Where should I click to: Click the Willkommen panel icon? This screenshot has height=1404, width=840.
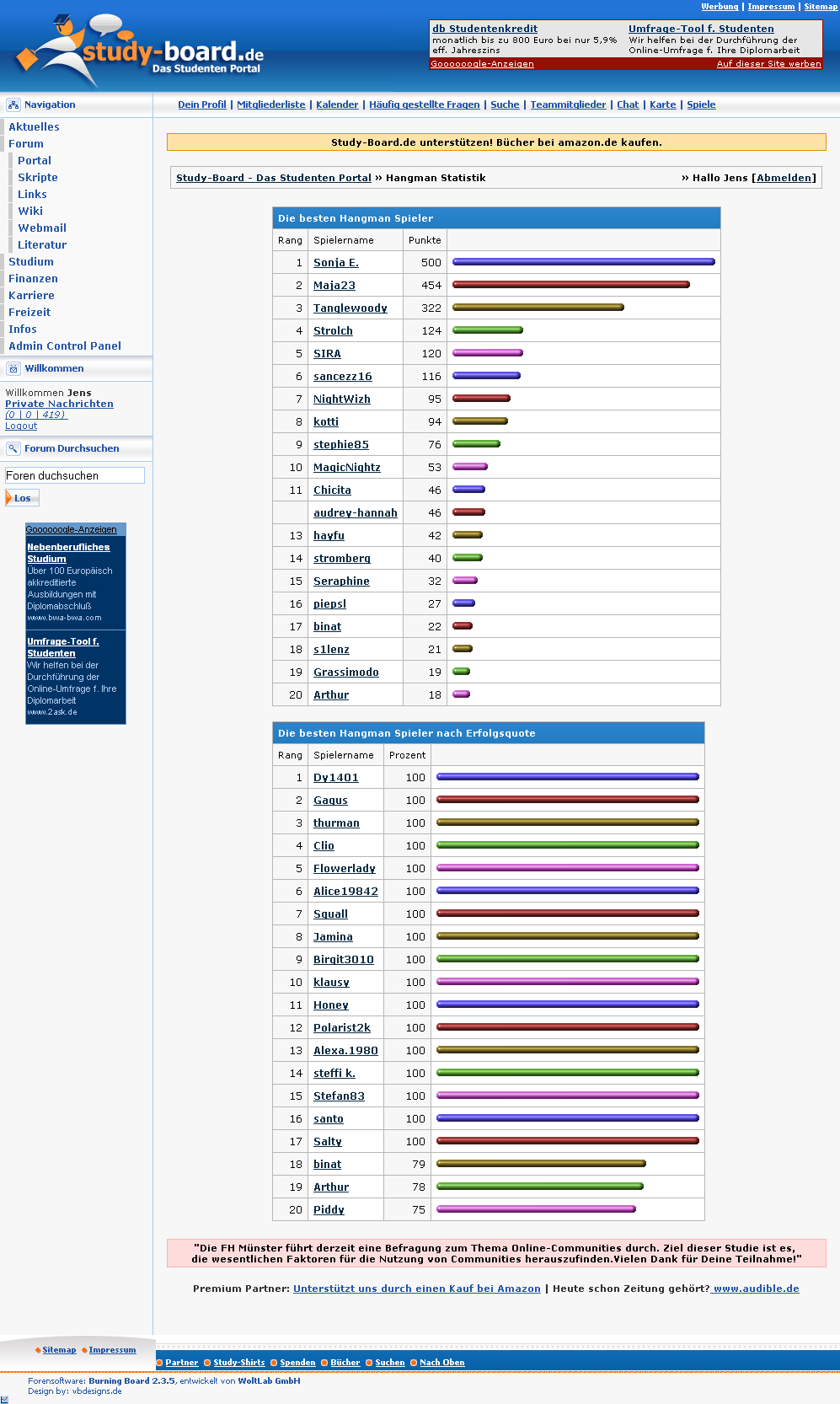(13, 369)
